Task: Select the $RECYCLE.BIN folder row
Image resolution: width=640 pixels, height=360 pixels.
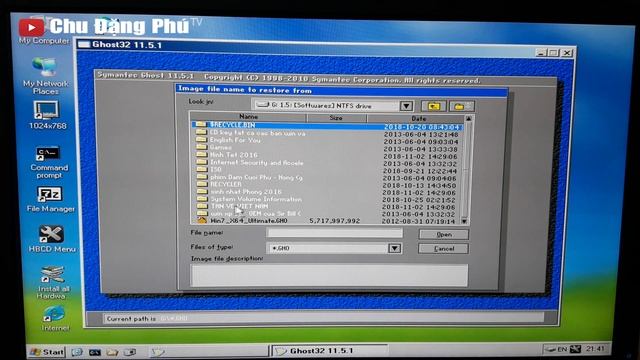Action: (x=327, y=126)
